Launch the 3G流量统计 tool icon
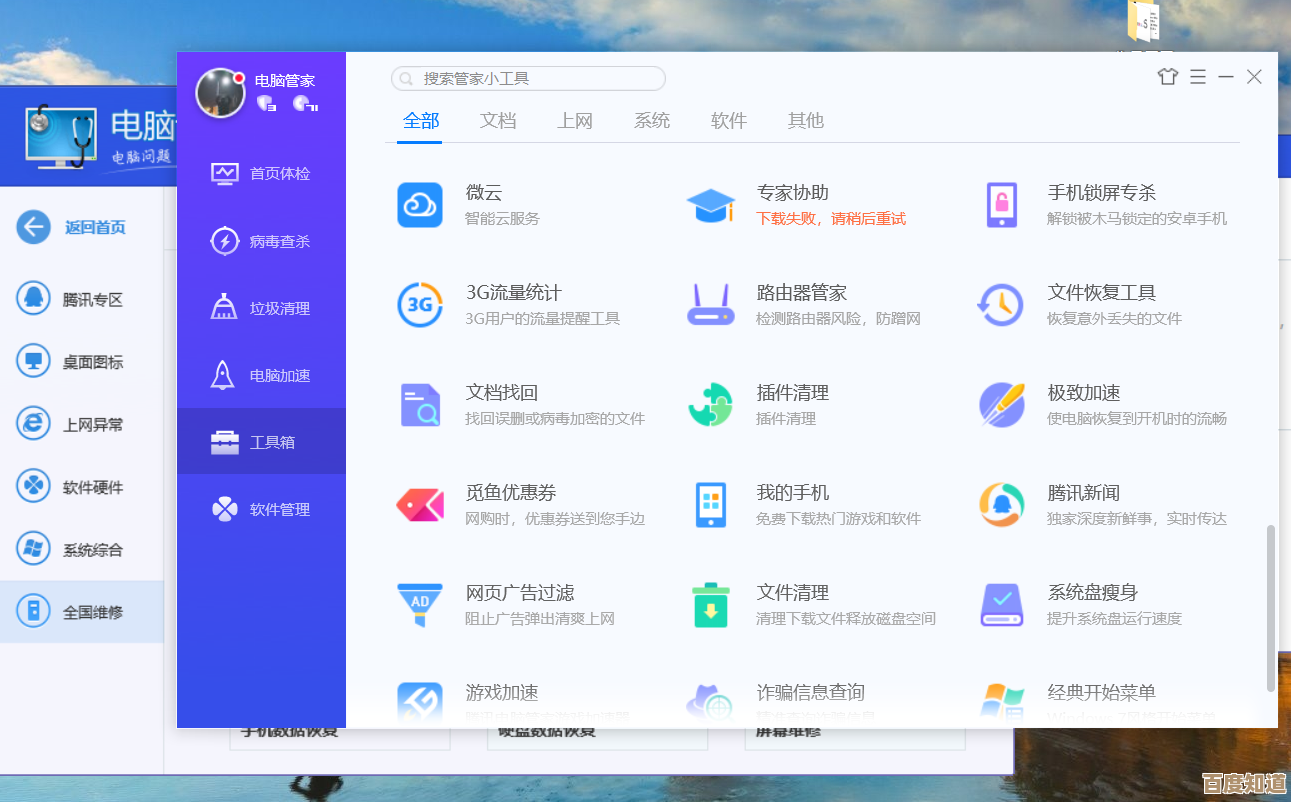The image size is (1291, 802). point(420,305)
